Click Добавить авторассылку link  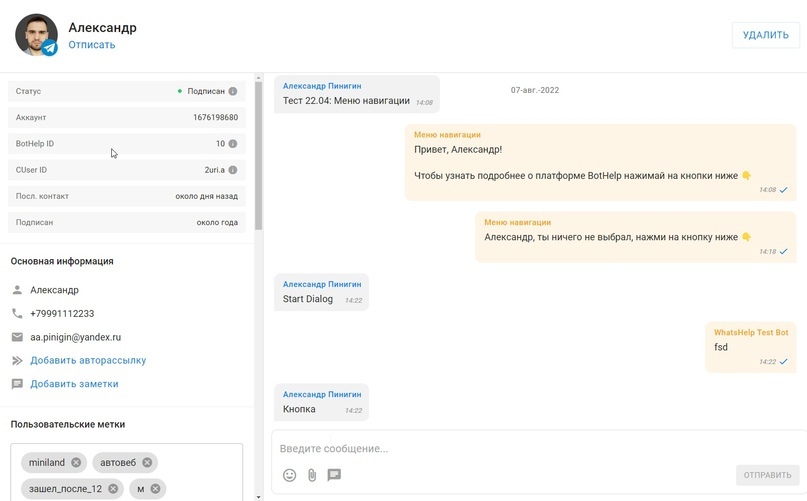[88, 360]
